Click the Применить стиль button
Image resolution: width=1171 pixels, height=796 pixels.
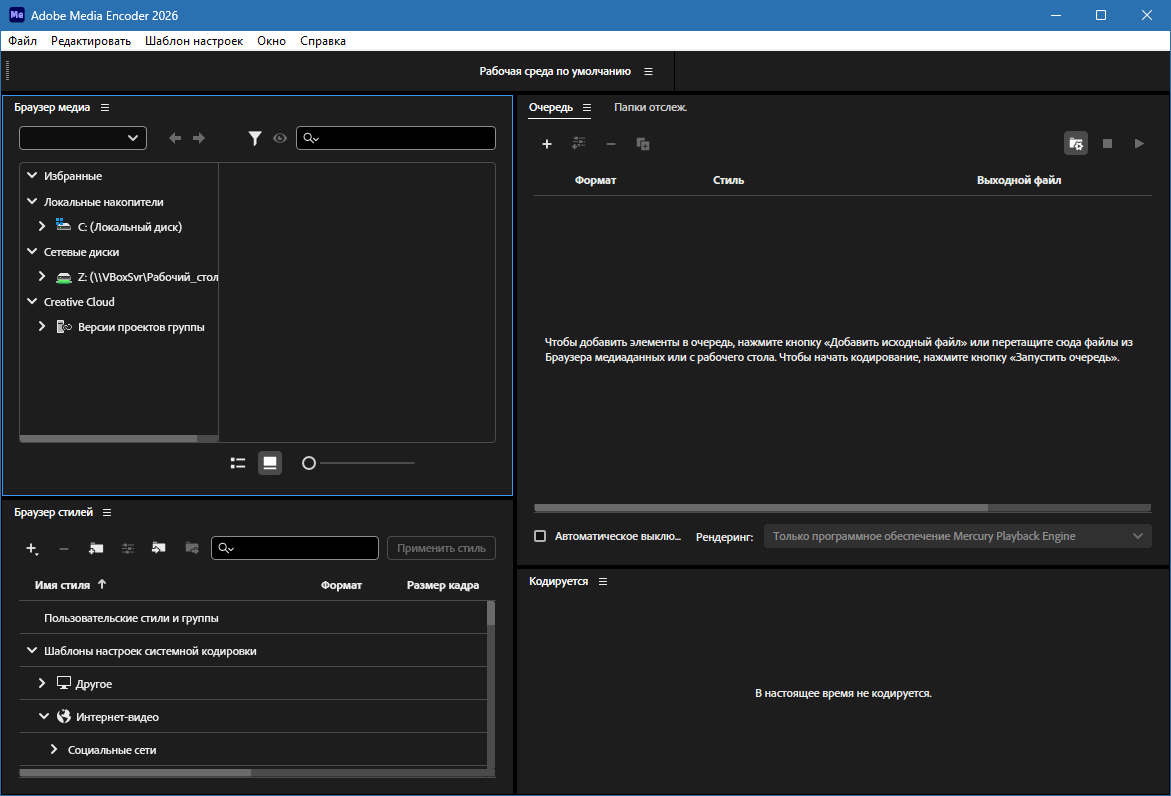click(x=441, y=548)
